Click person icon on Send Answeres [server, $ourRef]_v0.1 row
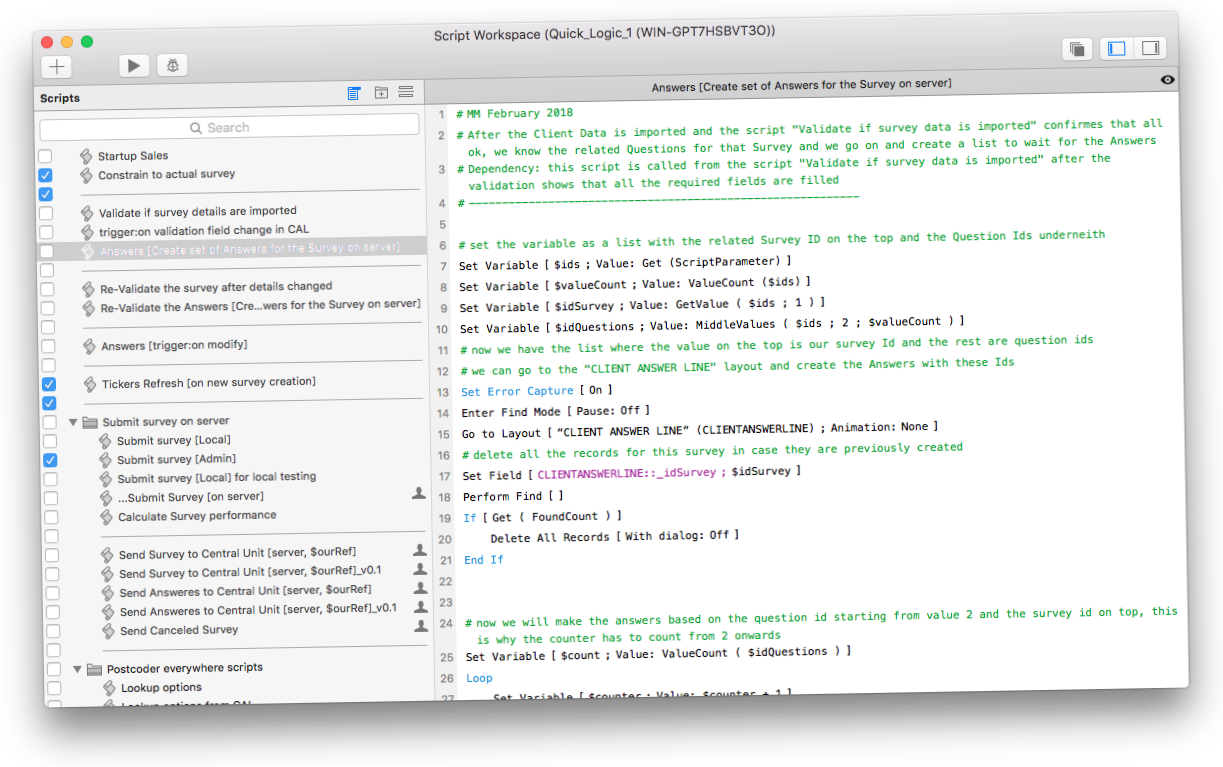The image size is (1223, 767). 421,607
